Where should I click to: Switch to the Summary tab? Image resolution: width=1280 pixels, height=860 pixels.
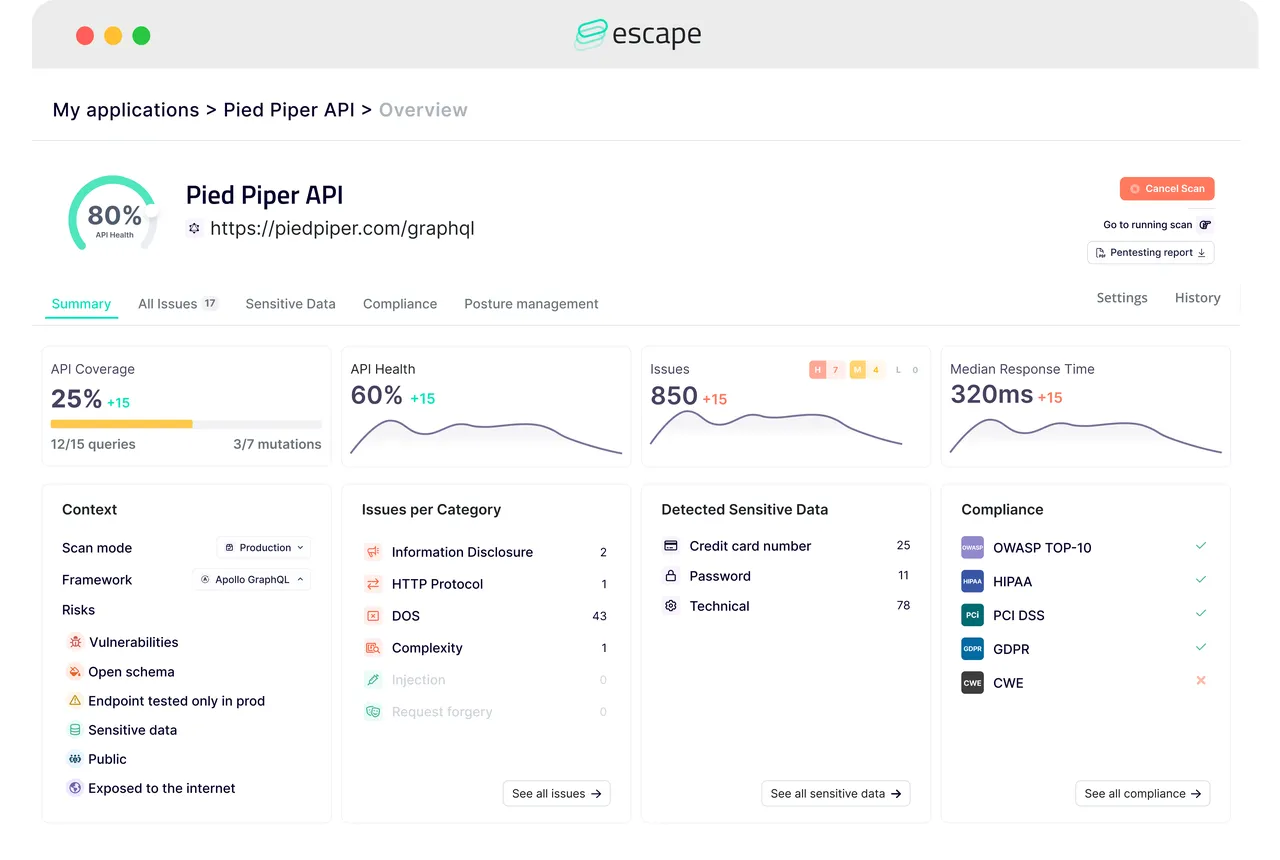point(81,304)
